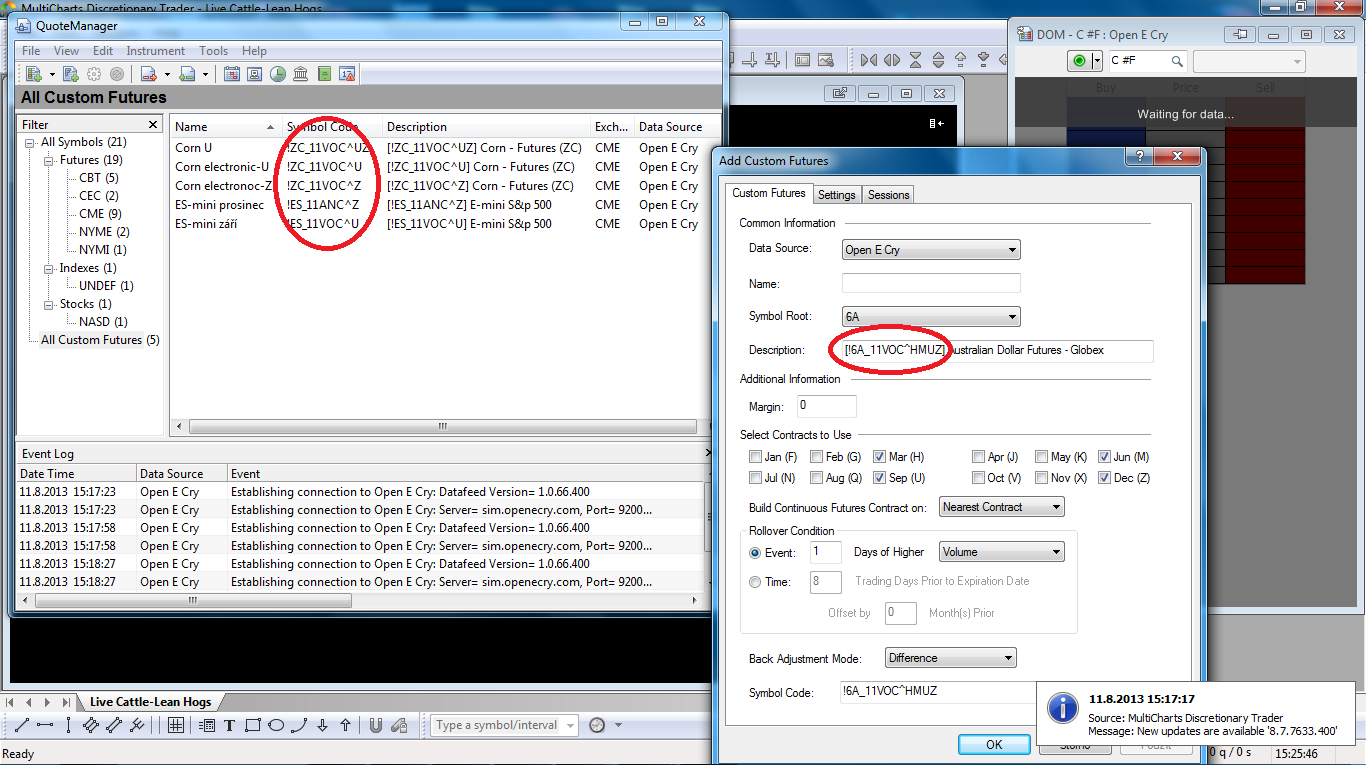Select the Ellipse drawing tool
Screen dimensions: 1366x765
click(276, 726)
